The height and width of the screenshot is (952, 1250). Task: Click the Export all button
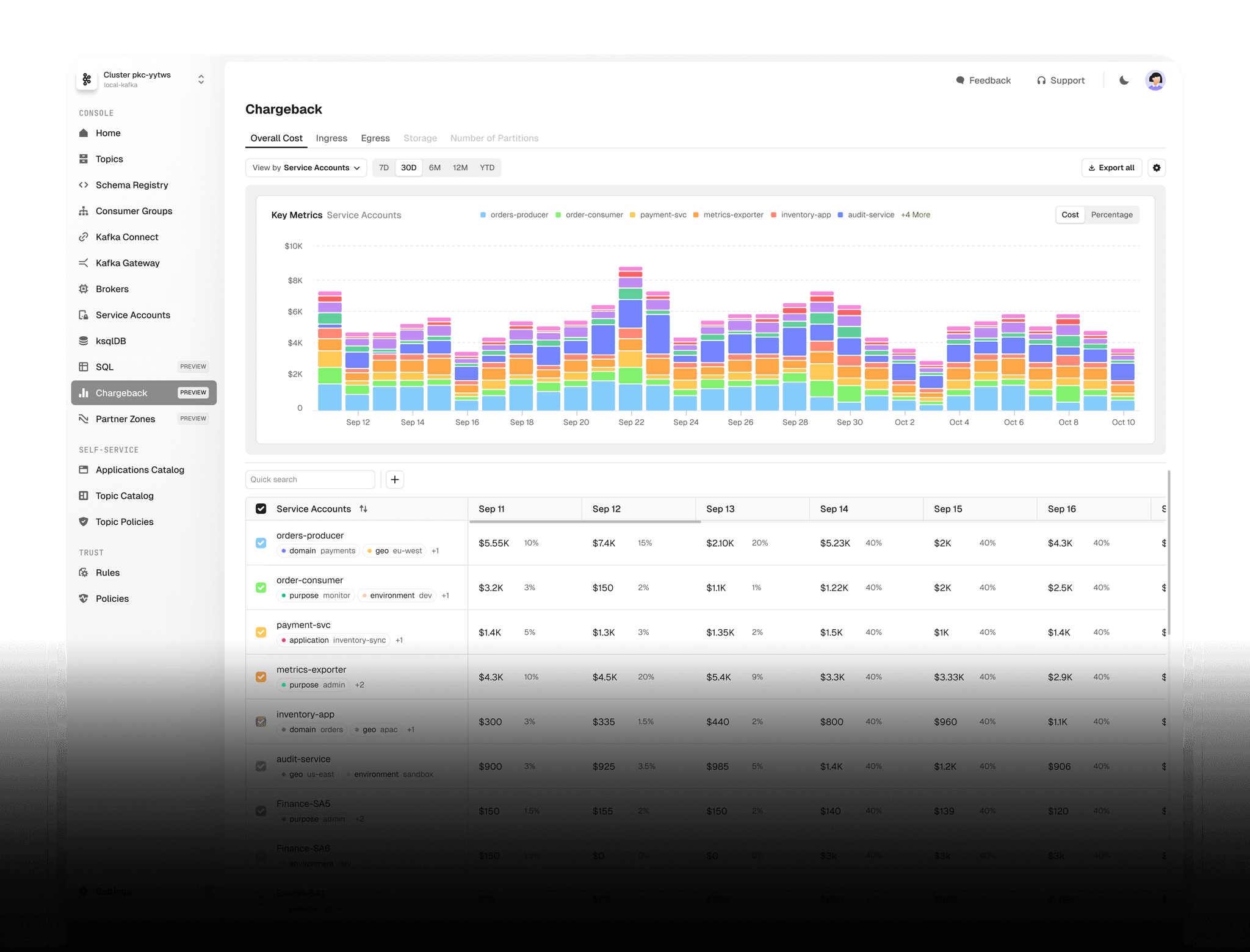(1110, 168)
